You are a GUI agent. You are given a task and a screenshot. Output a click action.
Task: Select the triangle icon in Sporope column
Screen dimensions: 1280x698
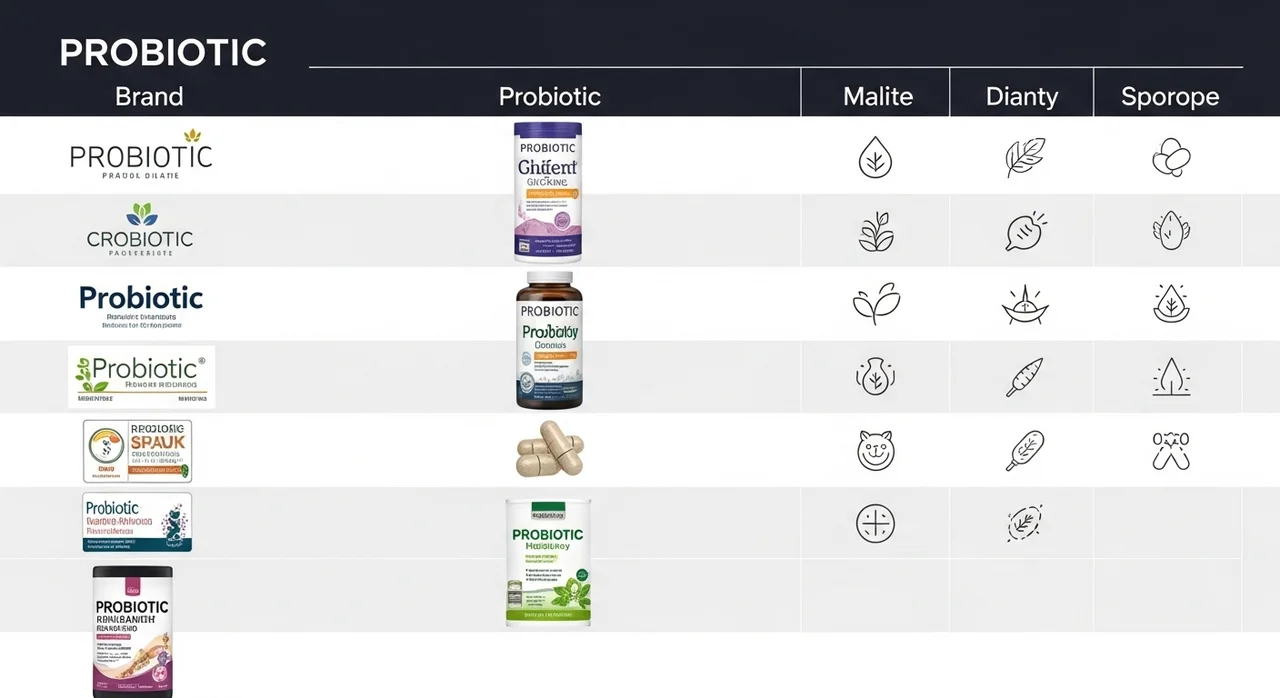click(1170, 377)
